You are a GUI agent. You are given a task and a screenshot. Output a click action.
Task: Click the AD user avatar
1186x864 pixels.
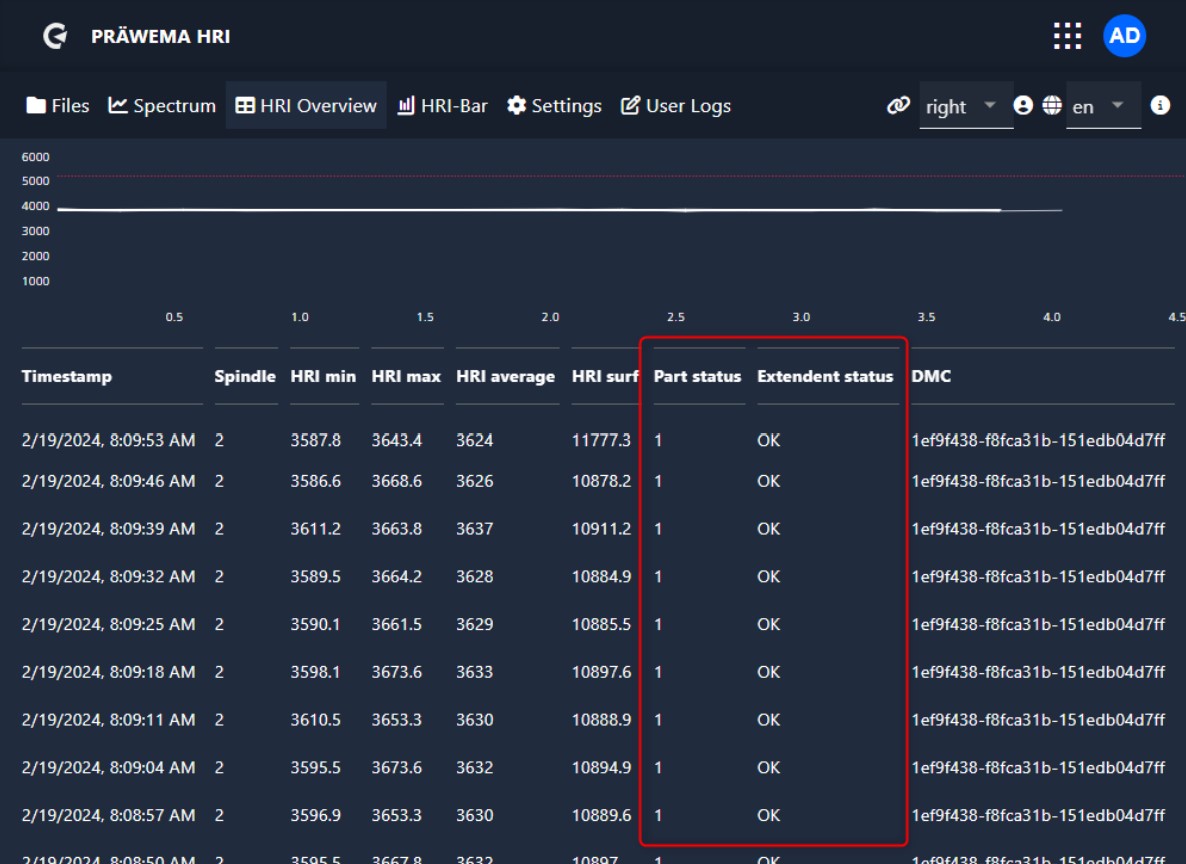pyautogui.click(x=1124, y=36)
